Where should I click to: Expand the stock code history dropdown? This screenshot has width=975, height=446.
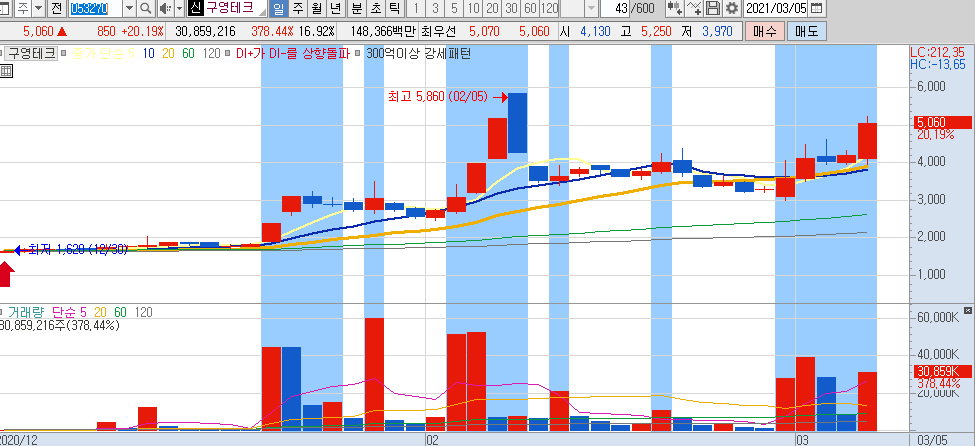coord(129,9)
